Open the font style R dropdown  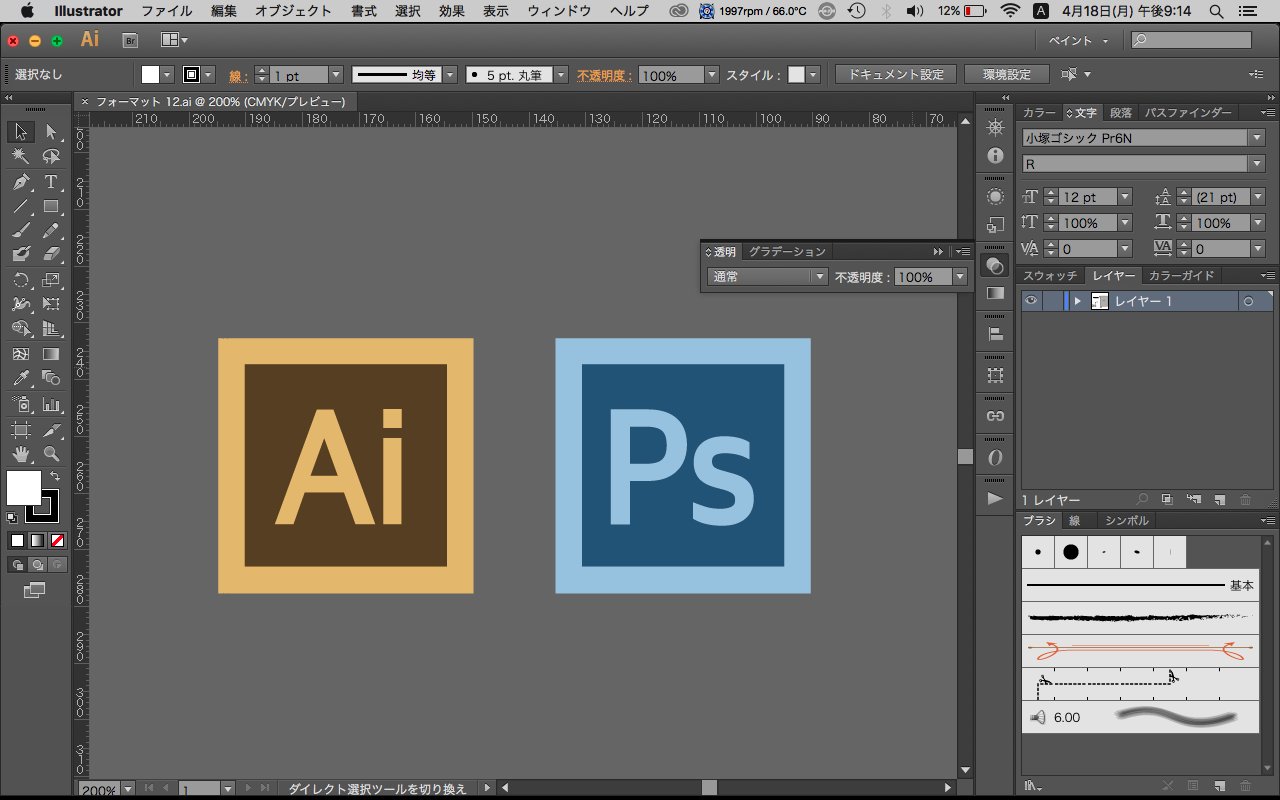pos(1257,164)
